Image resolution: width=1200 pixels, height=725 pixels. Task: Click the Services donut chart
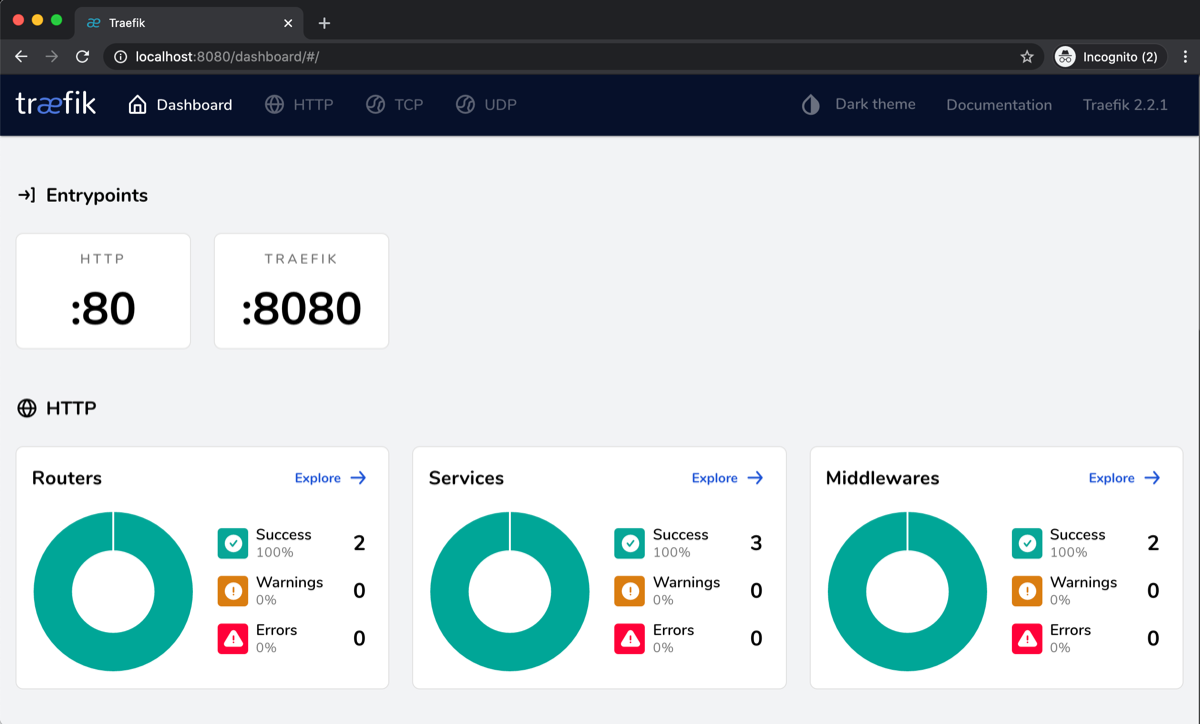click(x=510, y=591)
